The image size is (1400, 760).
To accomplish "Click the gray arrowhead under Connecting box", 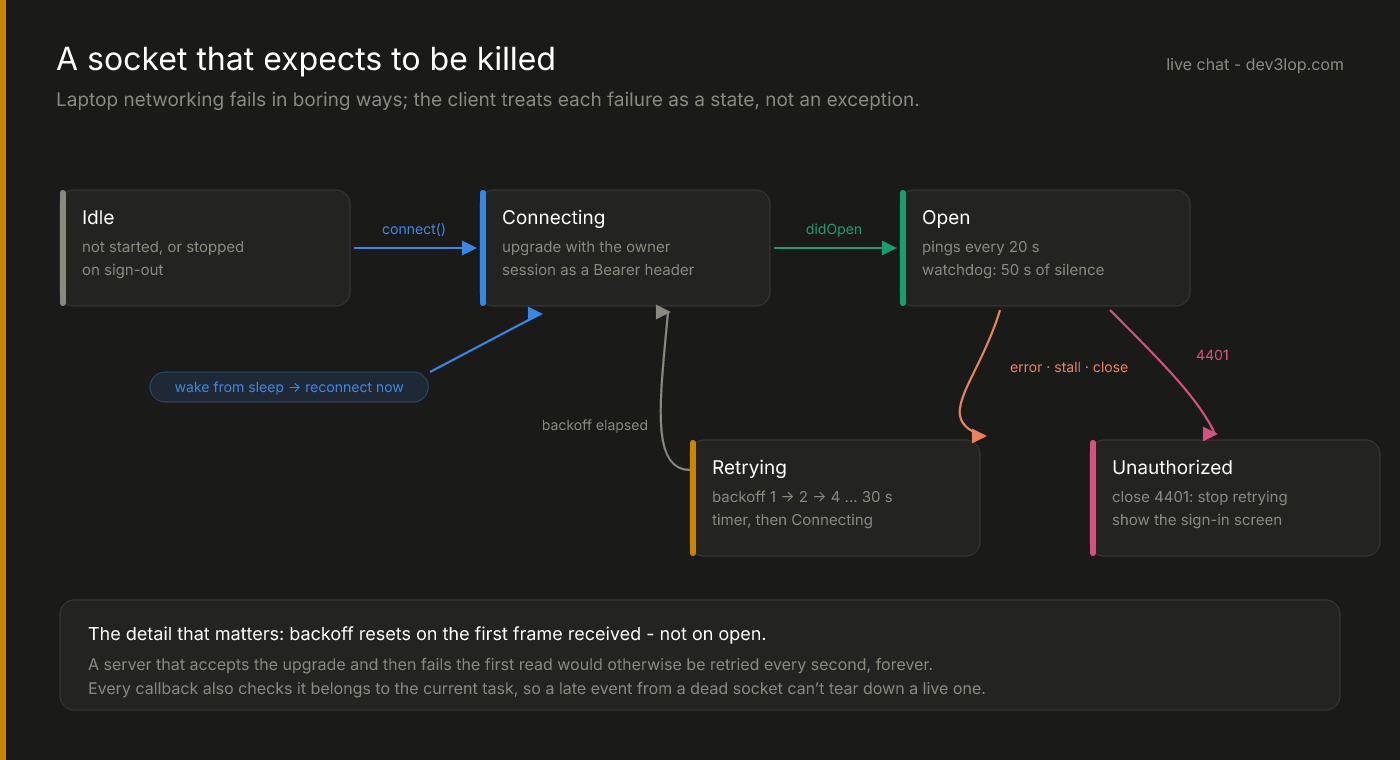I will 662,313.
